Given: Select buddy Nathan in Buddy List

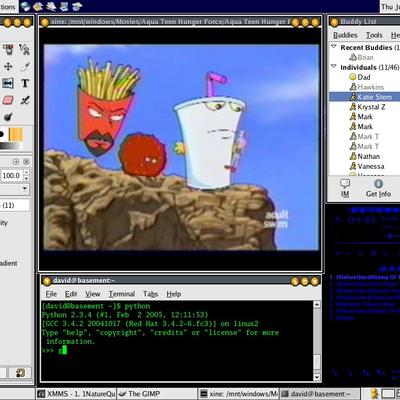Looking at the screenshot, I should (369, 156).
